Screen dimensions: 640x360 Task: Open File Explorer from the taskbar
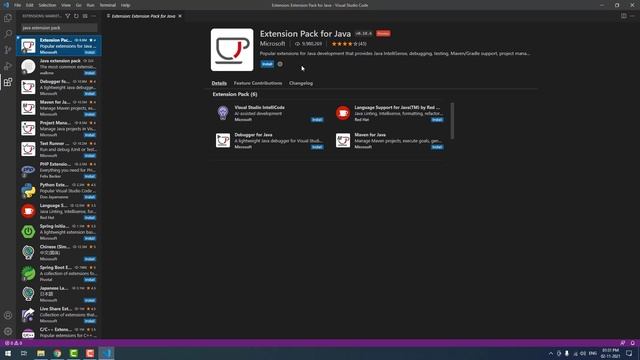click(x=41, y=353)
